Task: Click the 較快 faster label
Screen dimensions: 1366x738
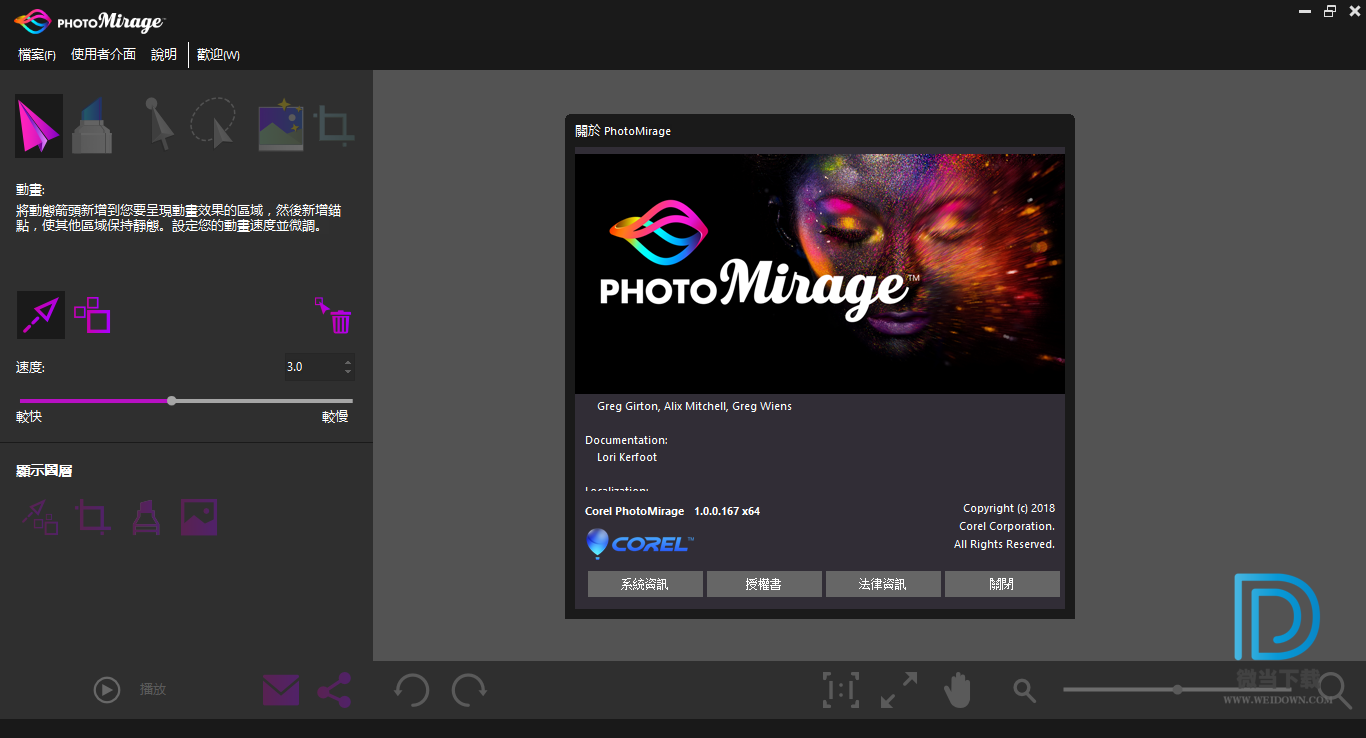Action: 29,417
